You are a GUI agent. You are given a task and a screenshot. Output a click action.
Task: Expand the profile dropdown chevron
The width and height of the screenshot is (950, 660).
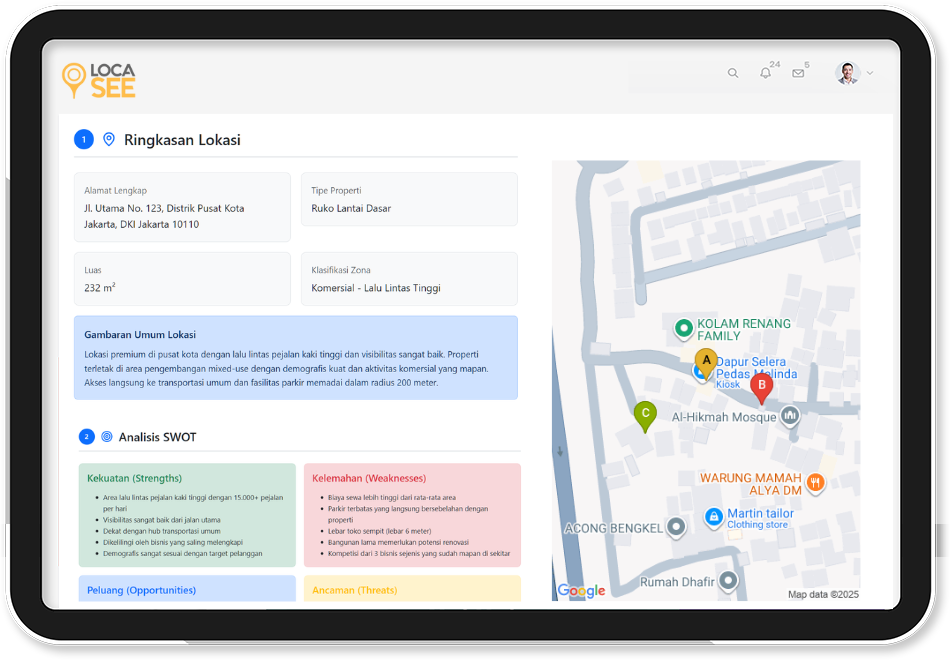point(870,73)
